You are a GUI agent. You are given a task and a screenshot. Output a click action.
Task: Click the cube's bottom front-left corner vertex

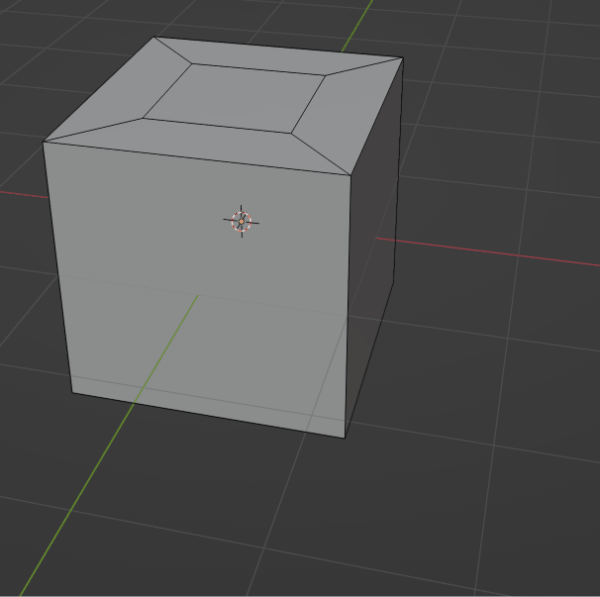point(71,393)
